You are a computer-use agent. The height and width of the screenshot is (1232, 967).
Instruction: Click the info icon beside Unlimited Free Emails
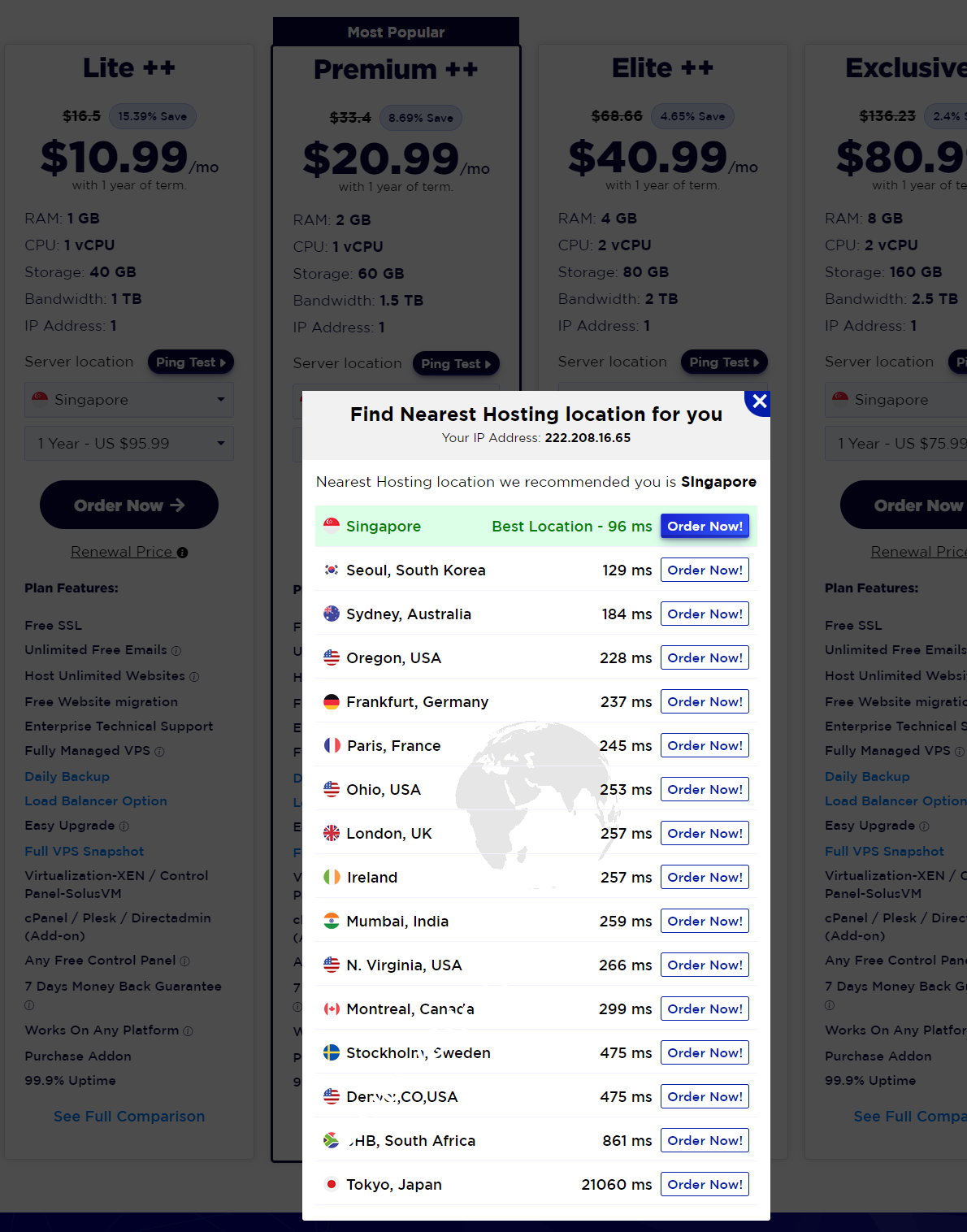pos(176,651)
